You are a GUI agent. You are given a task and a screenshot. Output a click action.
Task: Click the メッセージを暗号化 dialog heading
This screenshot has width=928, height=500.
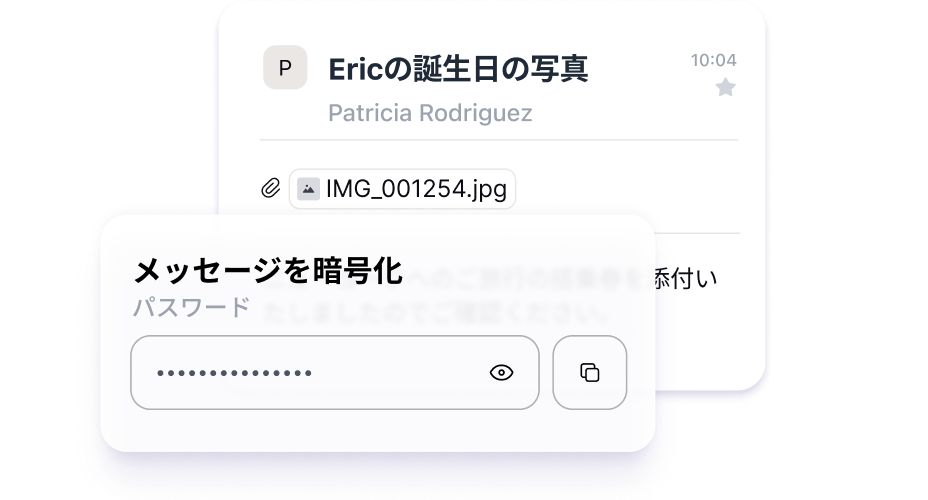[268, 271]
